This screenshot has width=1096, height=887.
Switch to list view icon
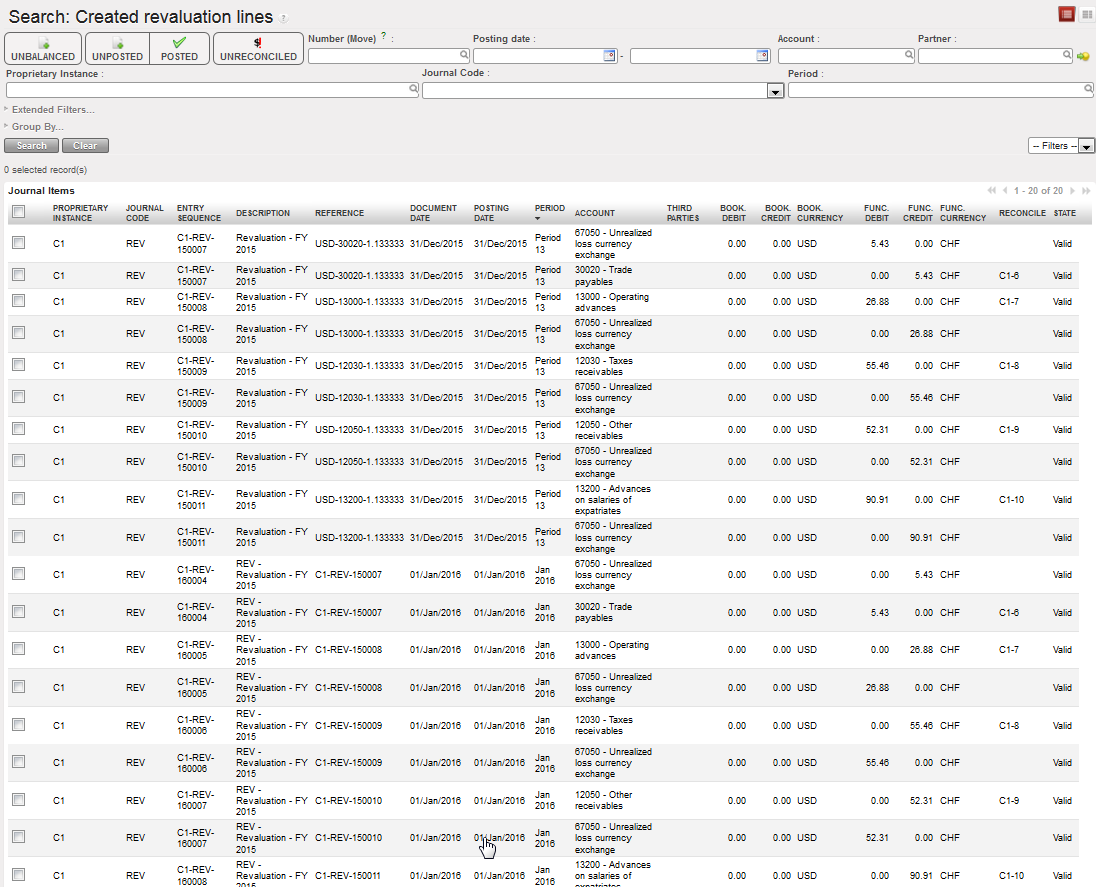(1067, 14)
